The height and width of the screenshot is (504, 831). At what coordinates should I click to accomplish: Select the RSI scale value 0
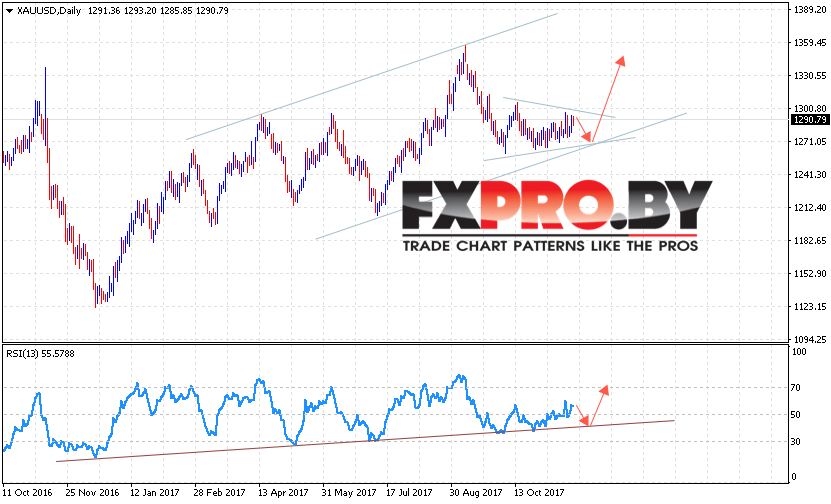pyautogui.click(x=794, y=477)
